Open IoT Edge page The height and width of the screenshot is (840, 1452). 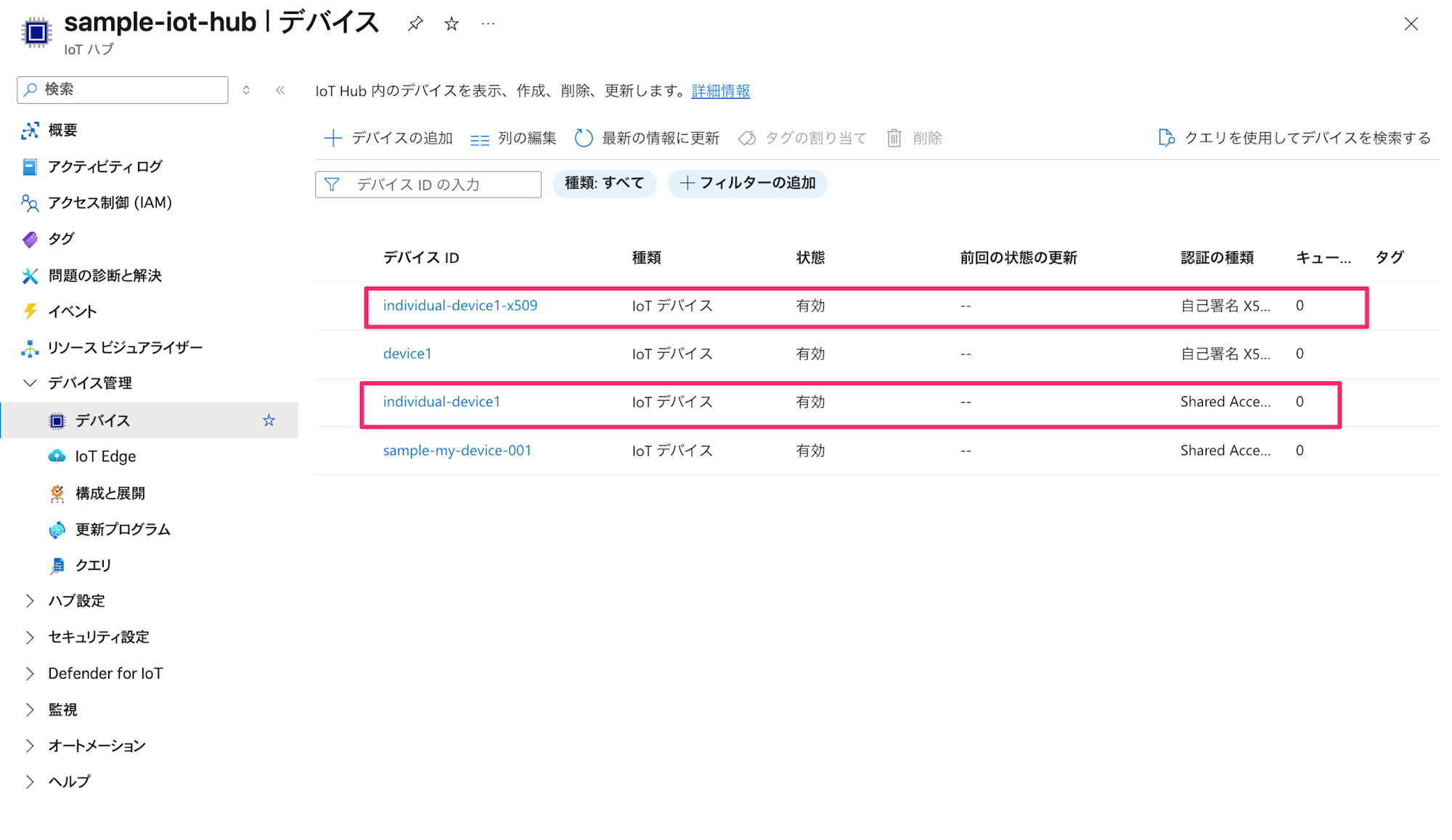105,456
